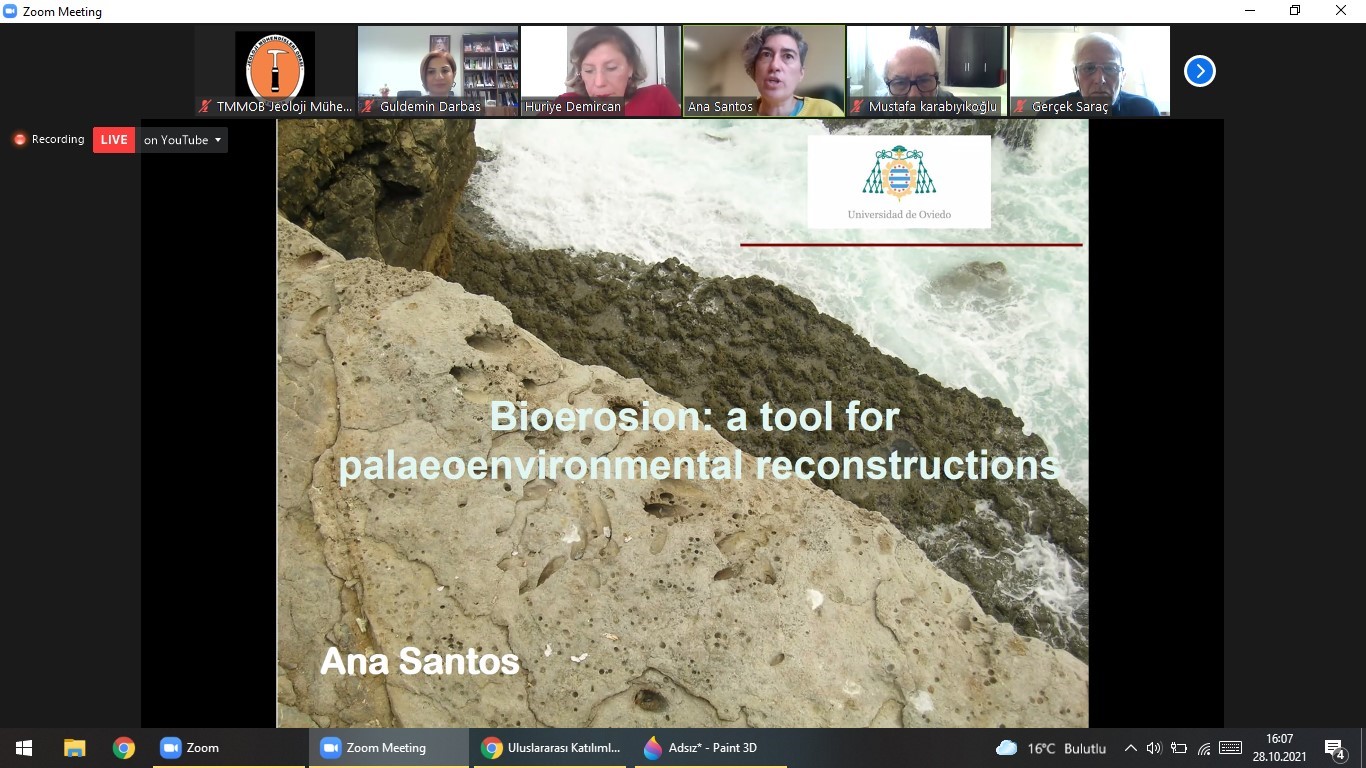Open File Explorer from taskbar
The width and height of the screenshot is (1366, 768).
tap(74, 748)
